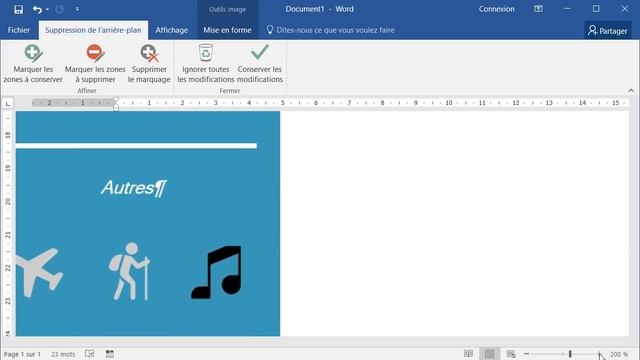The width and height of the screenshot is (640, 360).
Task: Minimize the Word window
Action: (x=567, y=9)
